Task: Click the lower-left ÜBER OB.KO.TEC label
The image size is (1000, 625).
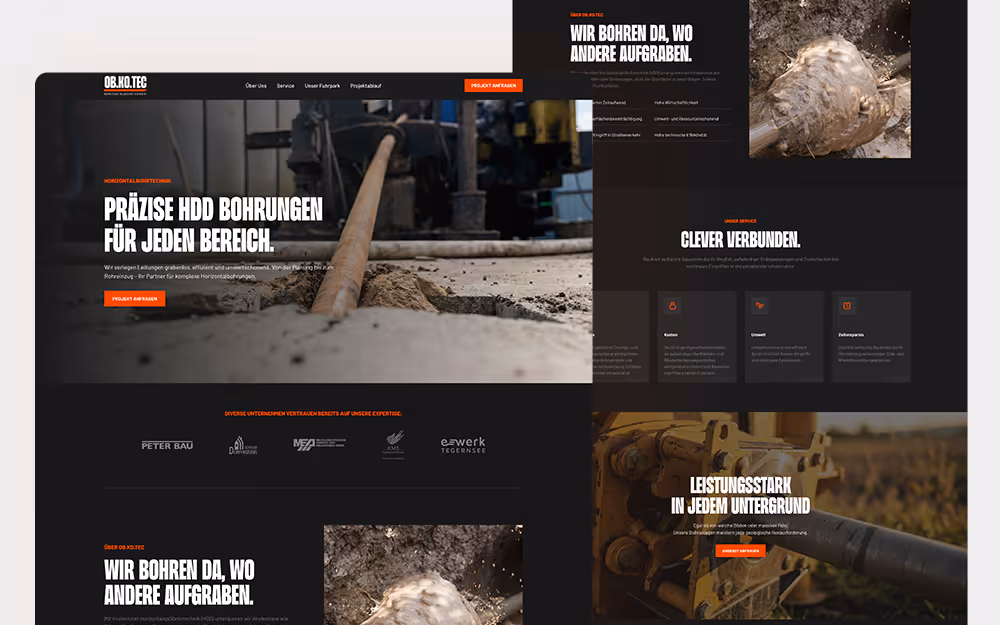Action: coord(124,547)
